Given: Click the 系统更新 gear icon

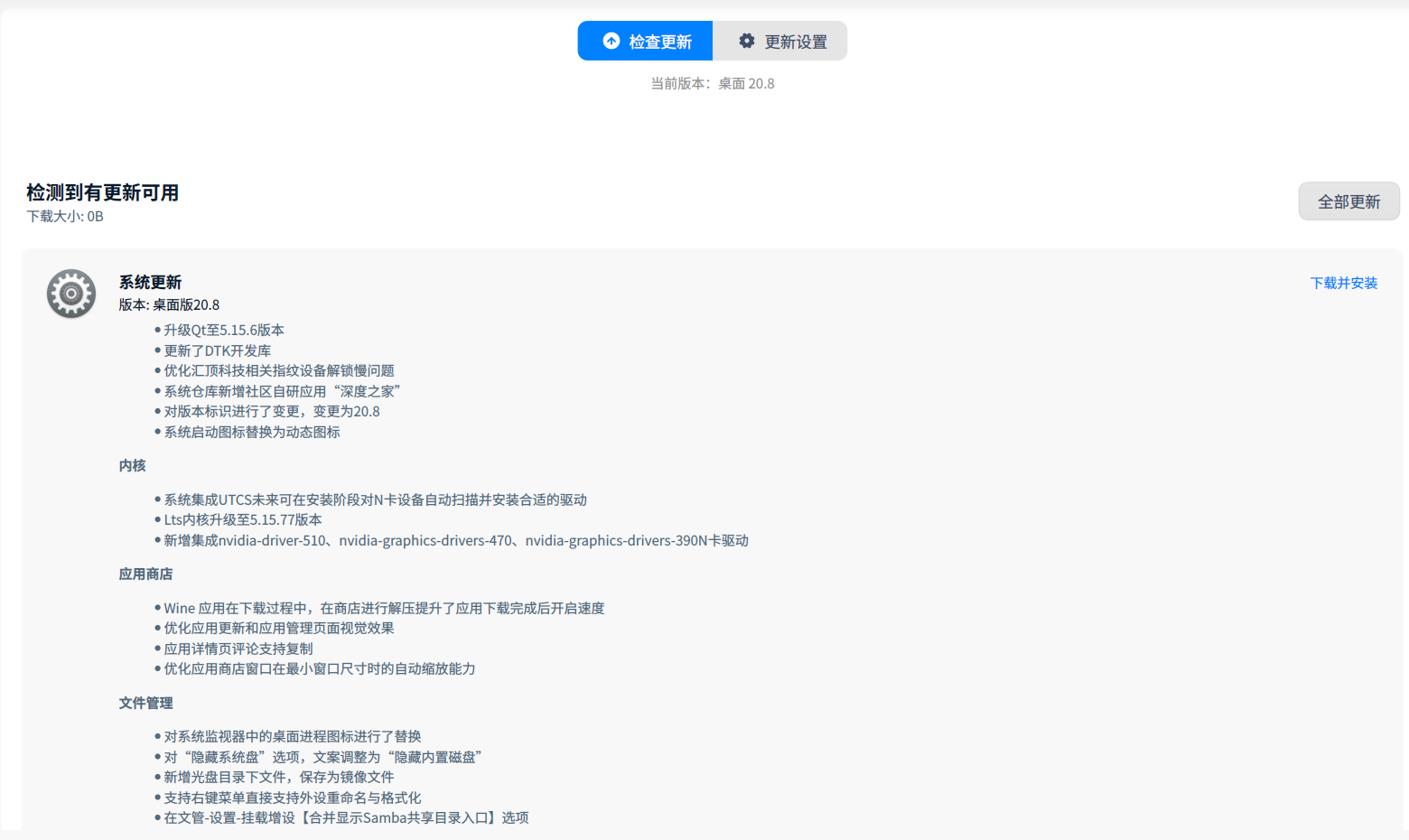Looking at the screenshot, I should click(71, 294).
